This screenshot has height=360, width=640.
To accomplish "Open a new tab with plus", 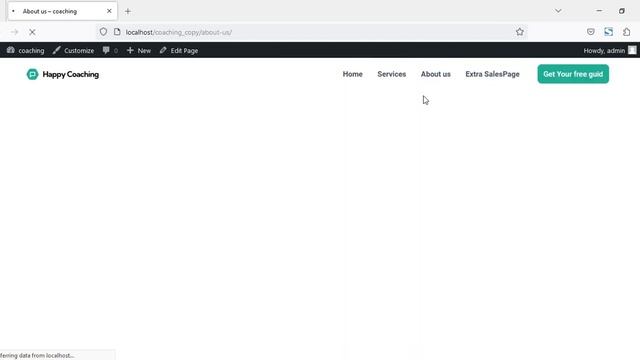I will tap(128, 11).
